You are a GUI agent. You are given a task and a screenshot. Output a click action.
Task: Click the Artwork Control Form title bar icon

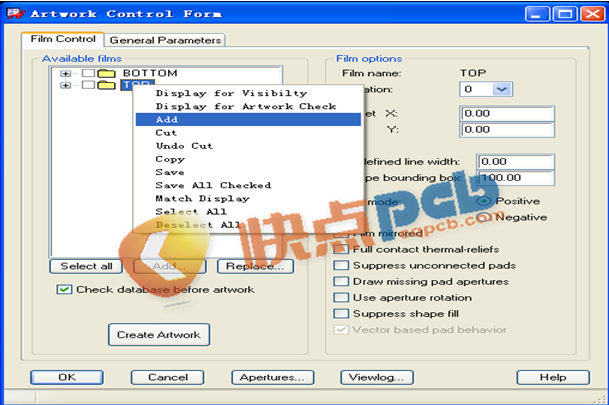[15, 14]
